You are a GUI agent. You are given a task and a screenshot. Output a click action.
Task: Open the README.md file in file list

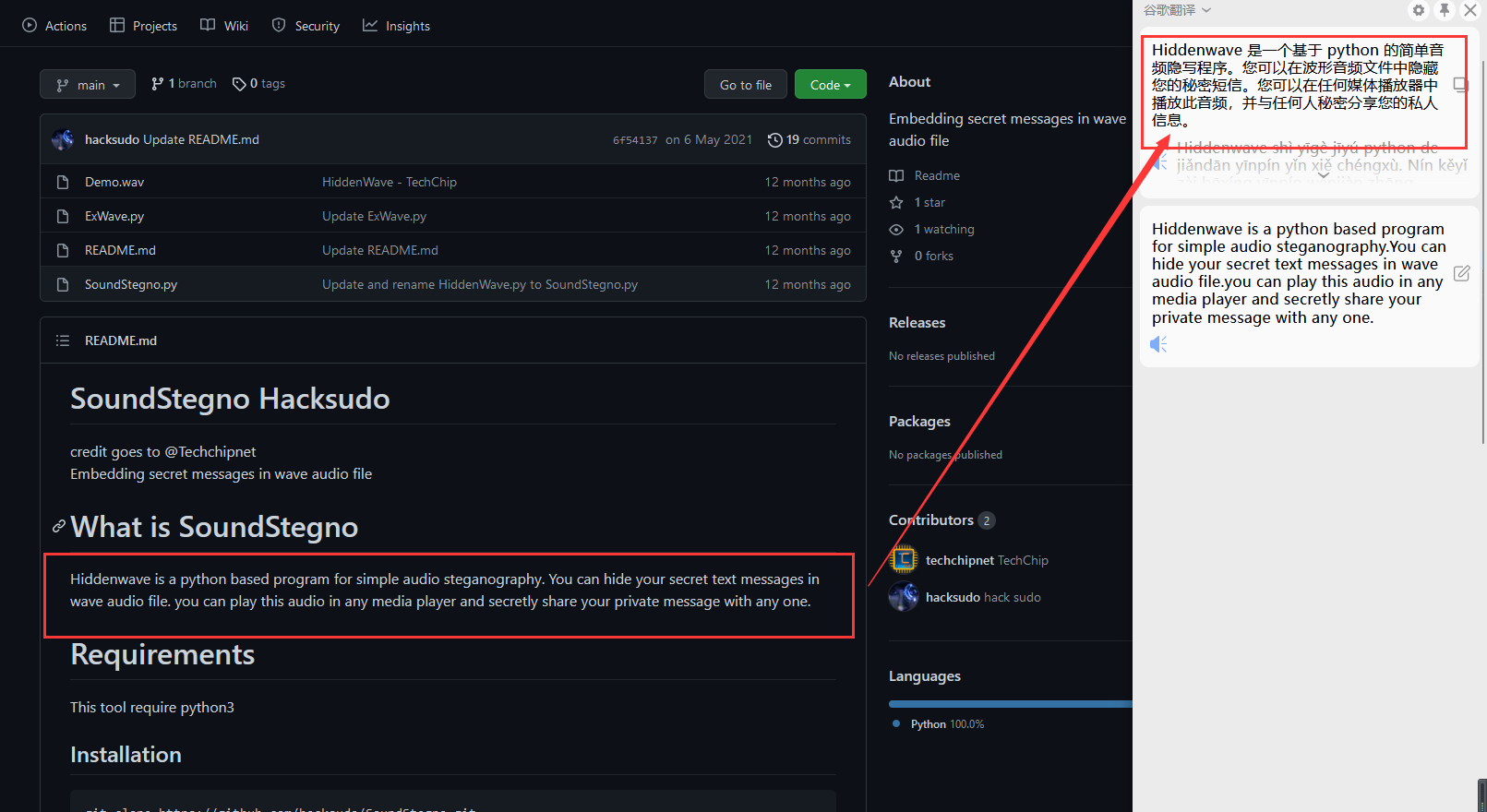tap(120, 250)
